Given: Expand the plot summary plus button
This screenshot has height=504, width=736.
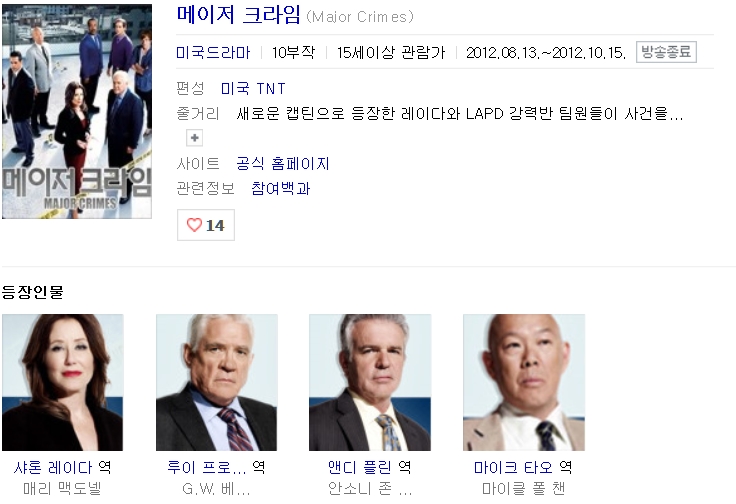Looking at the screenshot, I should tap(194, 138).
